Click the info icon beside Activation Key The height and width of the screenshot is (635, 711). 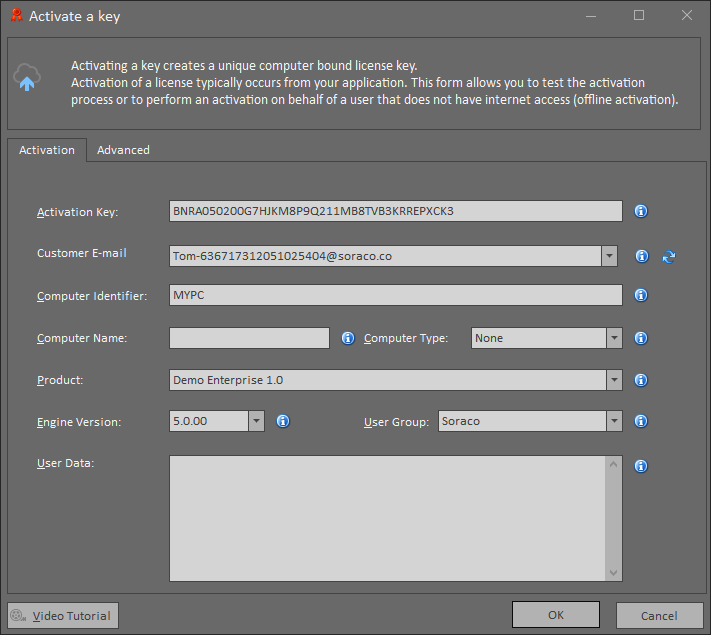(641, 211)
